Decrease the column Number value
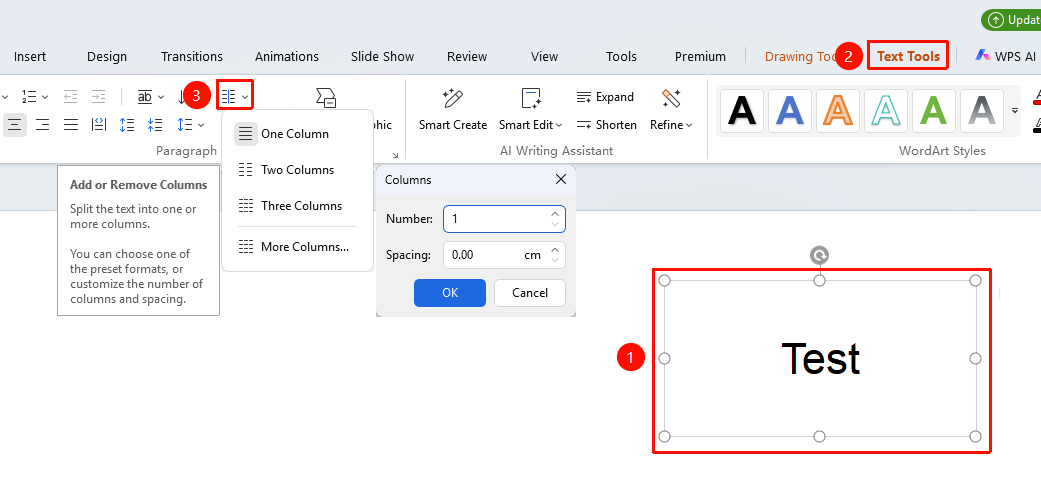Screen dimensions: 1041x497 [x=555, y=224]
